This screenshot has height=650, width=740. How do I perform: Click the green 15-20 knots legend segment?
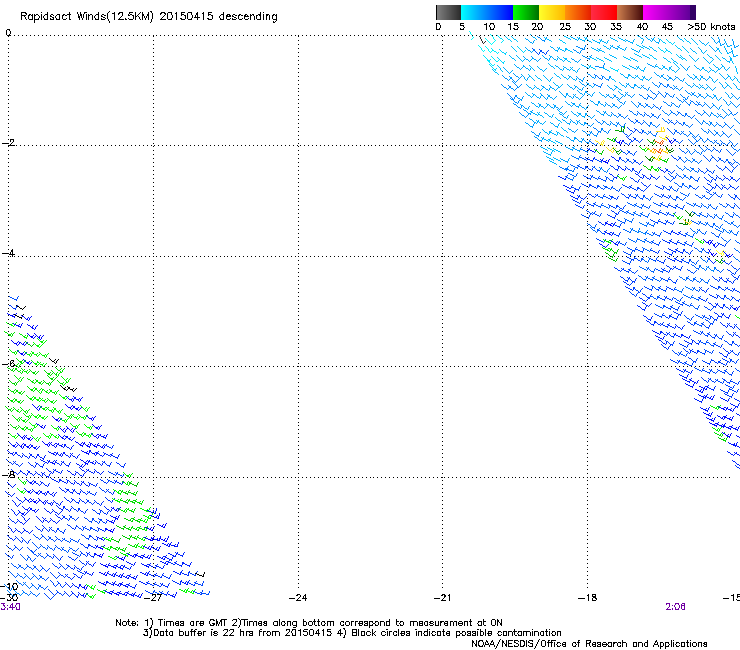coord(526,12)
